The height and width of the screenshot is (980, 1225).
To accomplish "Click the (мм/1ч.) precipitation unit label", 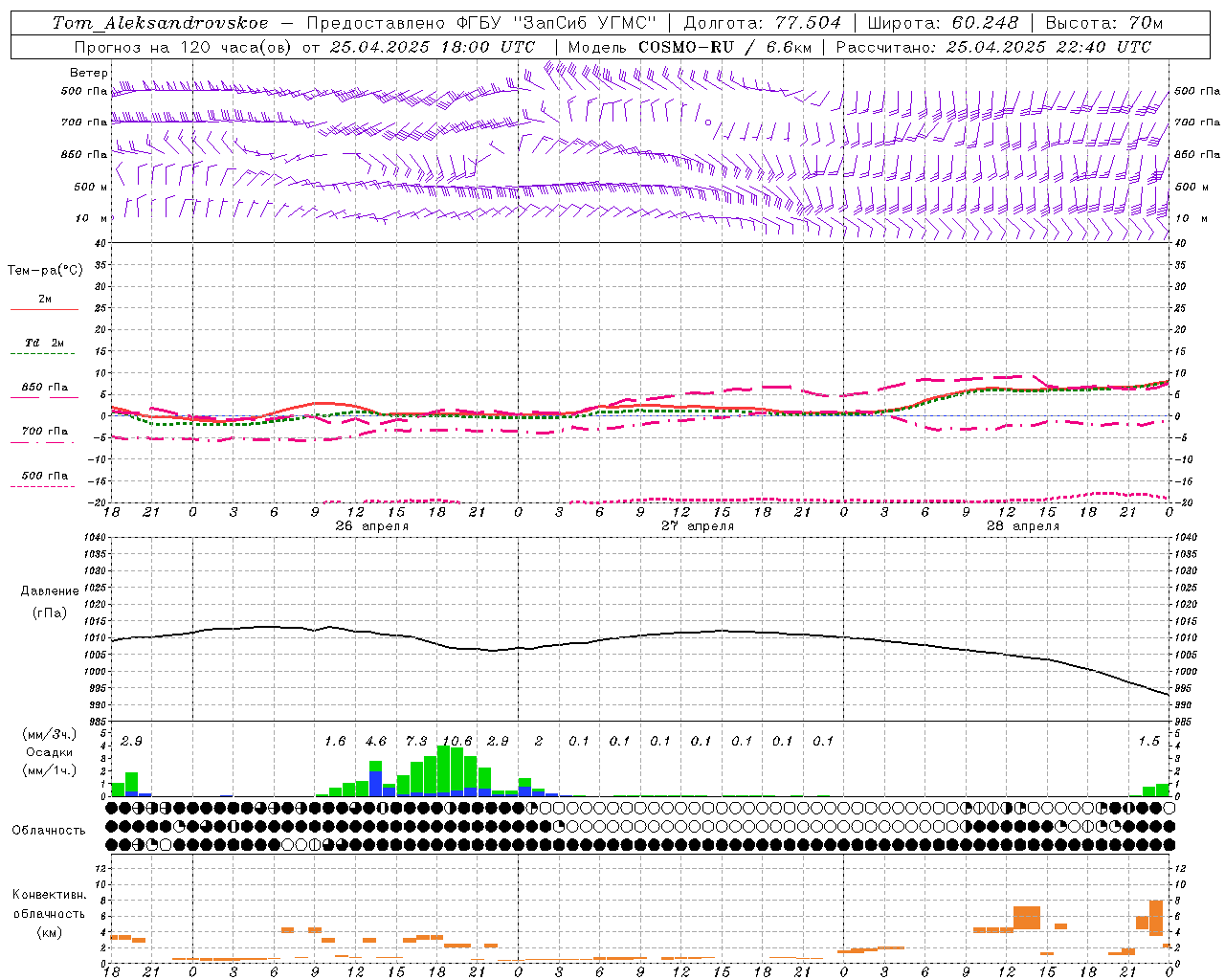I will [x=49, y=770].
